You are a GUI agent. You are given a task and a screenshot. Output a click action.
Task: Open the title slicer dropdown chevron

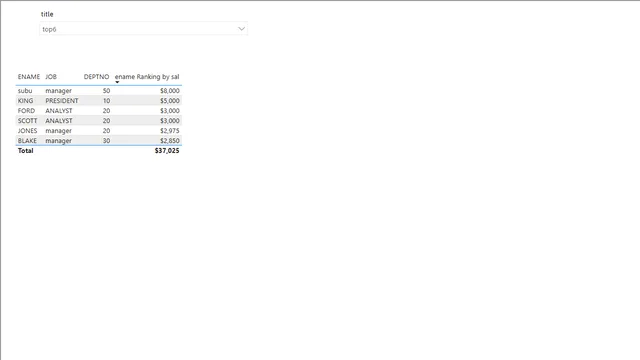tap(241, 29)
